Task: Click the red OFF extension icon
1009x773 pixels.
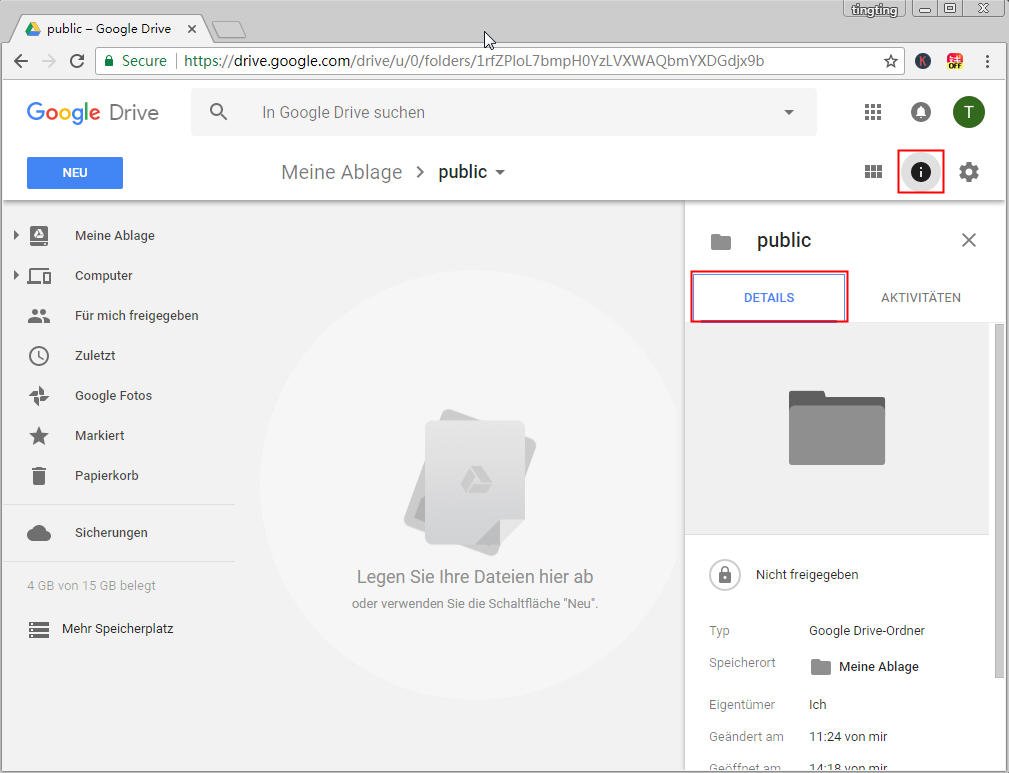Action: click(955, 61)
